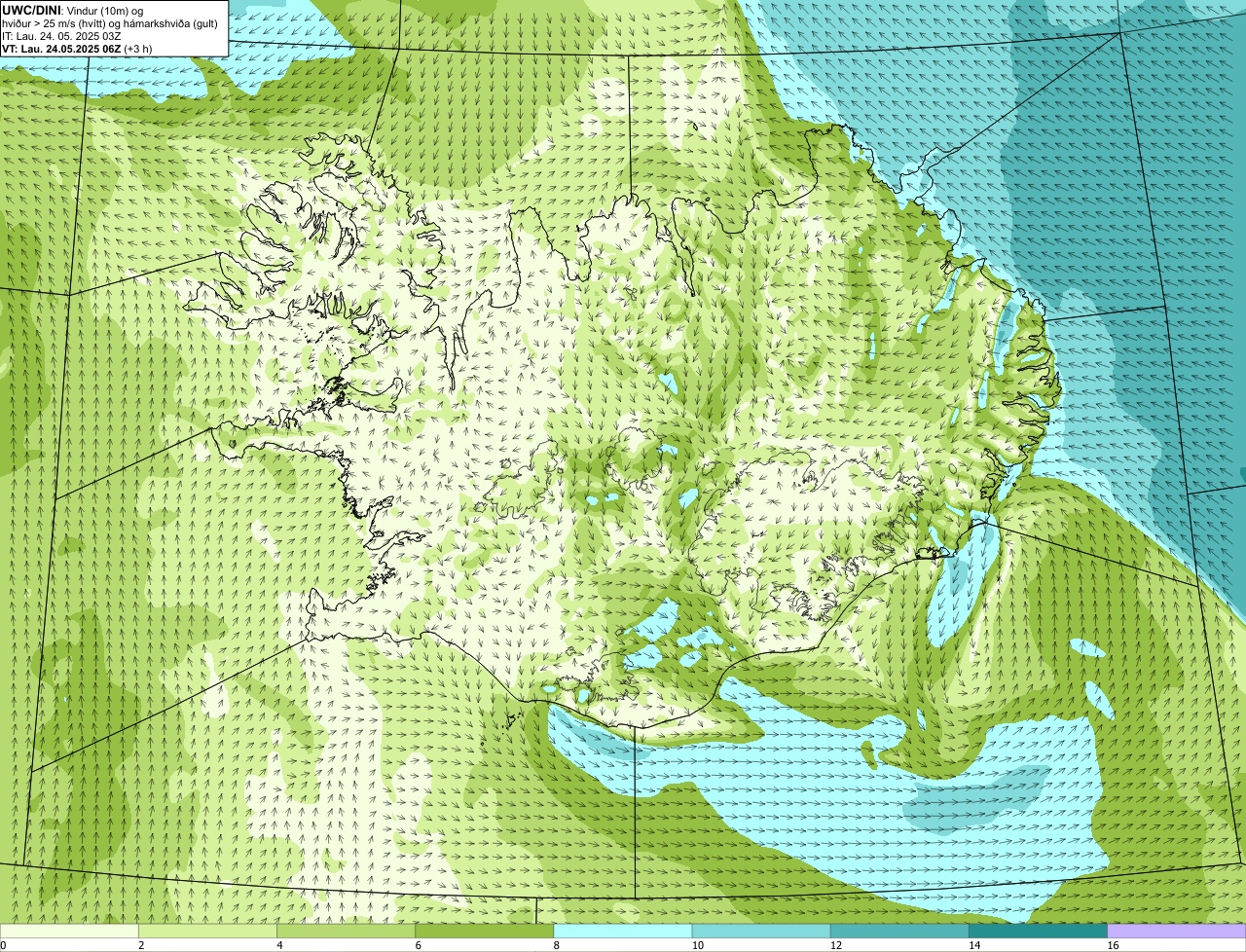
Task: Click the legend scale label '12'
Action: pos(835,945)
